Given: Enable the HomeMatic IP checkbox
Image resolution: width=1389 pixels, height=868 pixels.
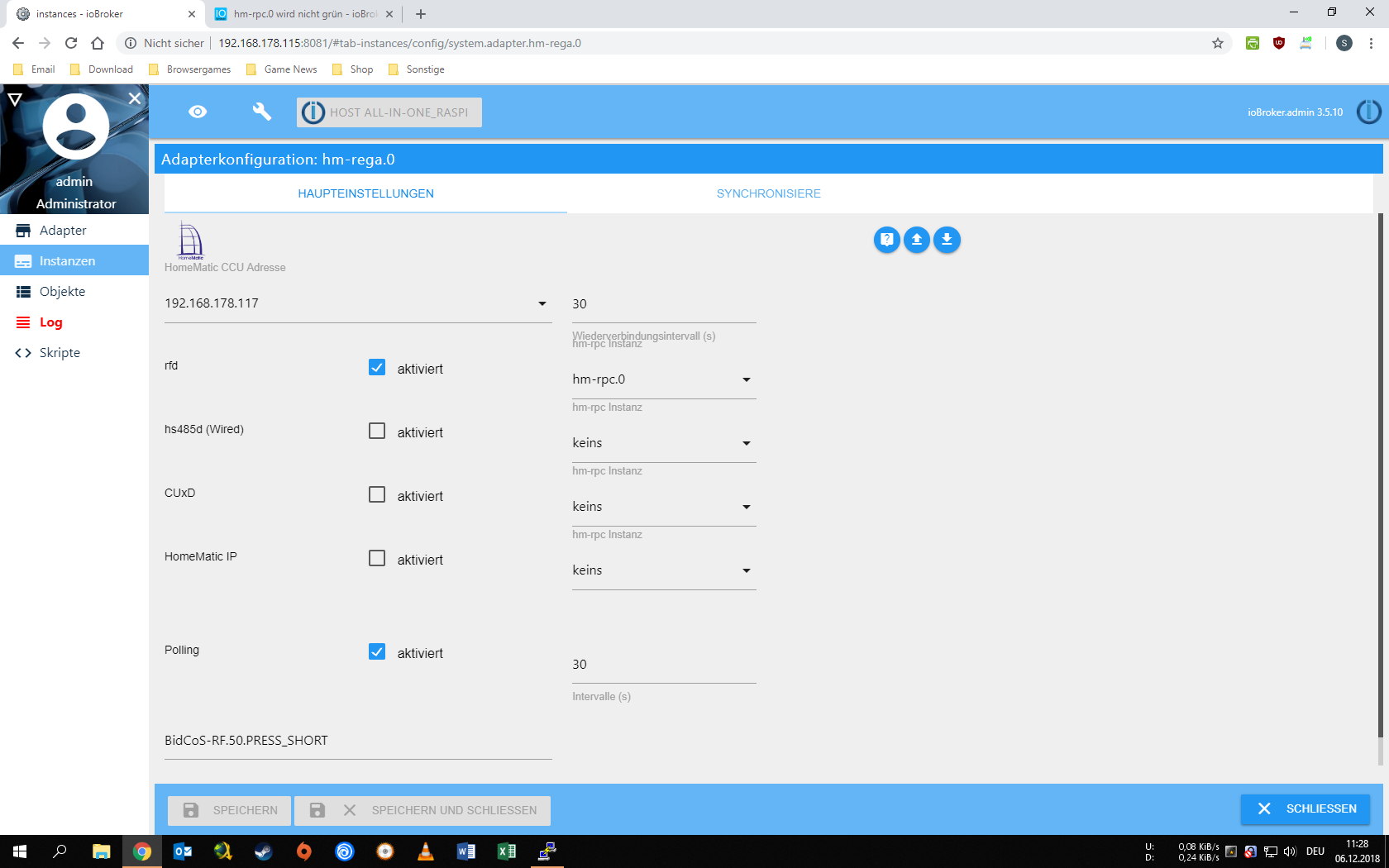Looking at the screenshot, I should 377,558.
